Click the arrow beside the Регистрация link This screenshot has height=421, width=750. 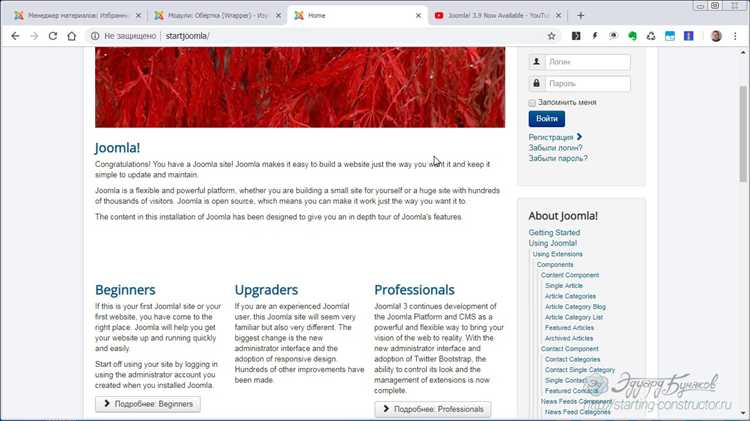click(579, 137)
